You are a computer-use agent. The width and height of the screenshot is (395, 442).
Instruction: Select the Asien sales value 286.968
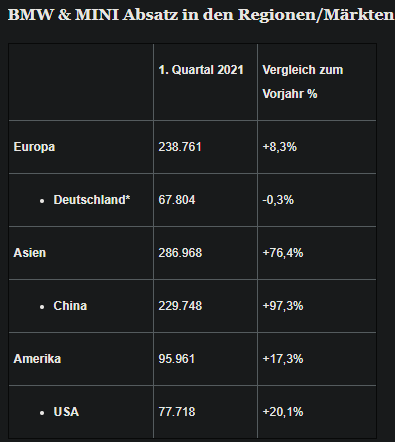click(x=180, y=253)
